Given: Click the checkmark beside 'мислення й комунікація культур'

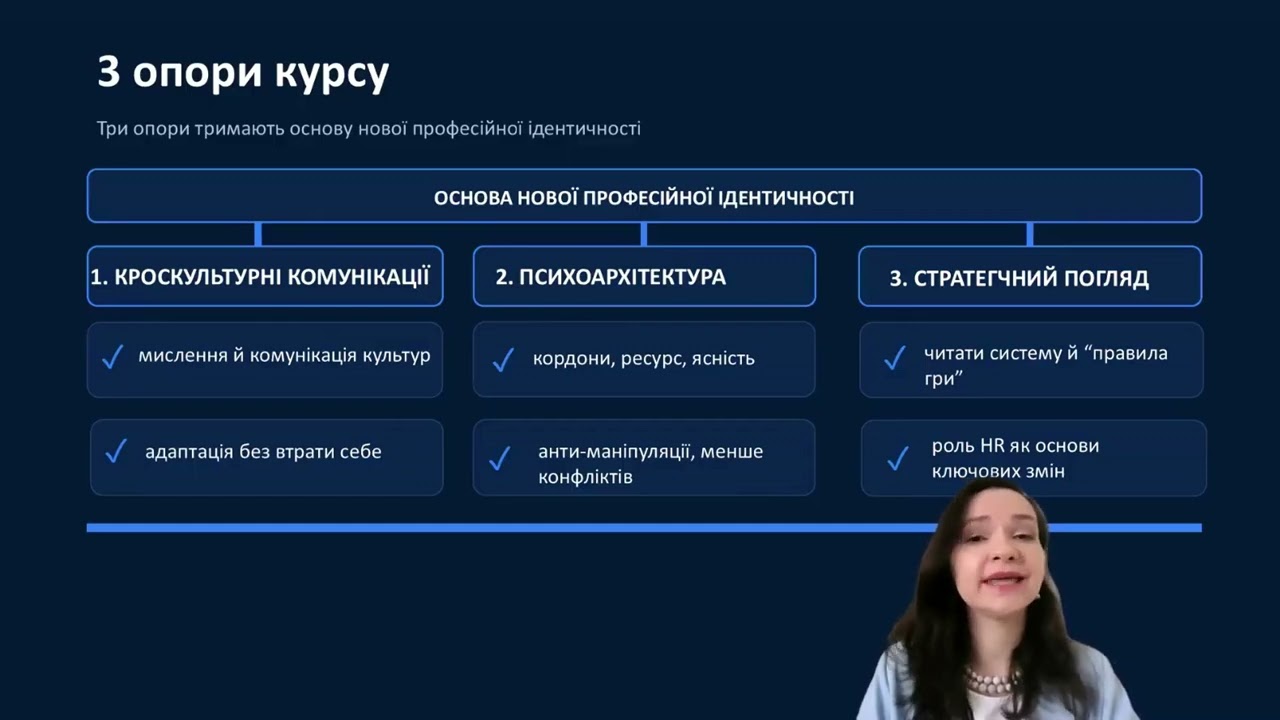Looking at the screenshot, I should click(x=112, y=357).
